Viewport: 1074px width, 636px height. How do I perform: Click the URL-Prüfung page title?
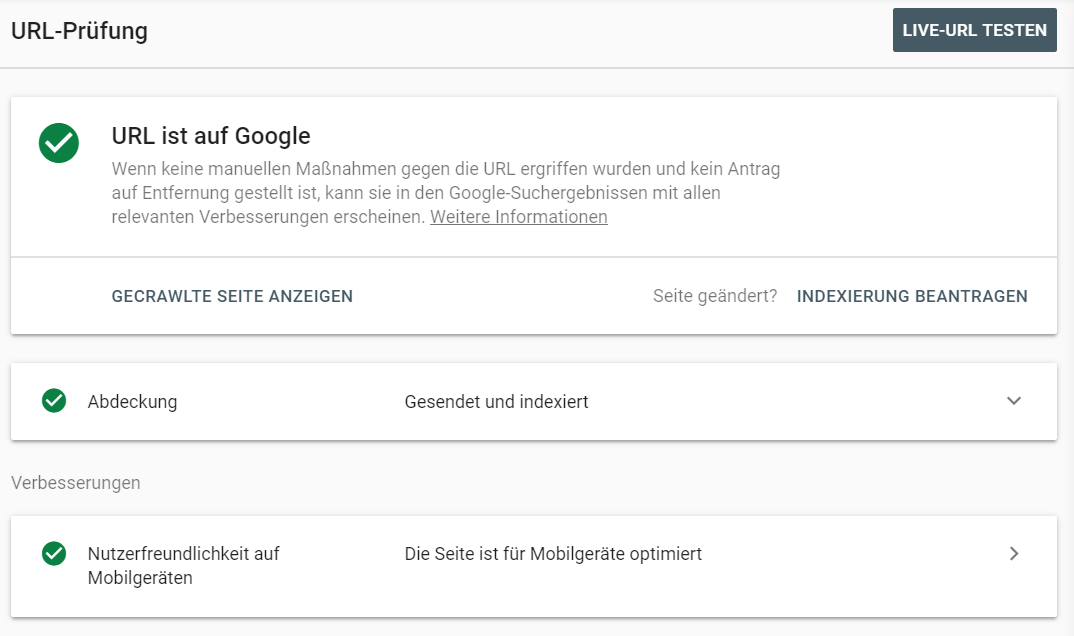[79, 31]
